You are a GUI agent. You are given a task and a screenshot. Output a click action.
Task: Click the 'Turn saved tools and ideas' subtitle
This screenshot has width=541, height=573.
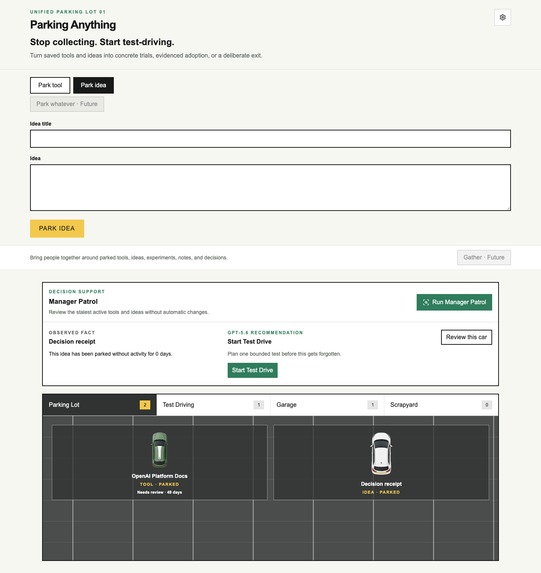pos(146,56)
